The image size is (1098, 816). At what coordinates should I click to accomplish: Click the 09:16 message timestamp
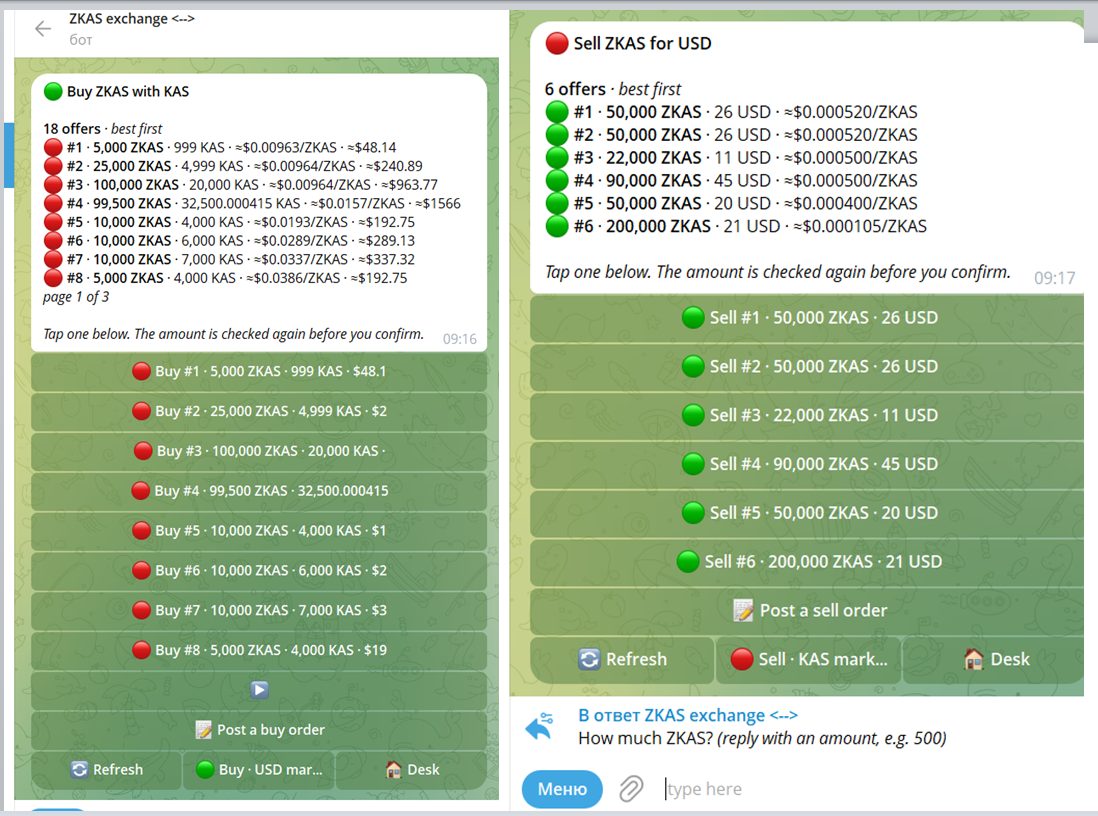click(x=459, y=339)
